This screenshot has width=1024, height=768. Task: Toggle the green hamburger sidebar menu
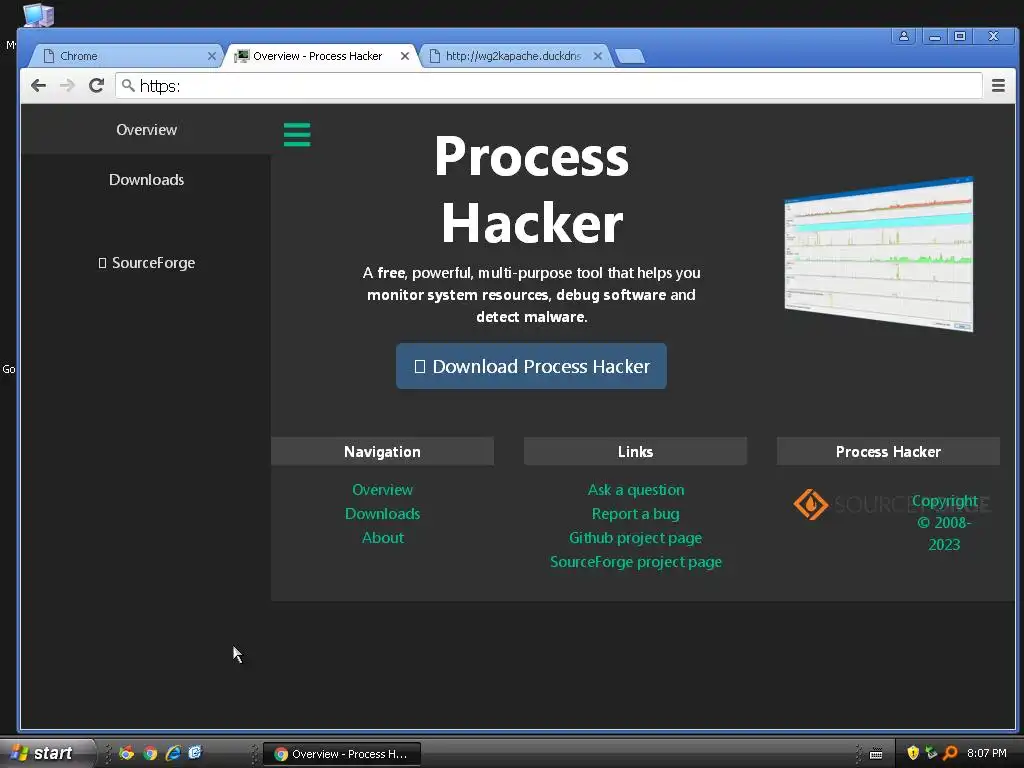297,135
